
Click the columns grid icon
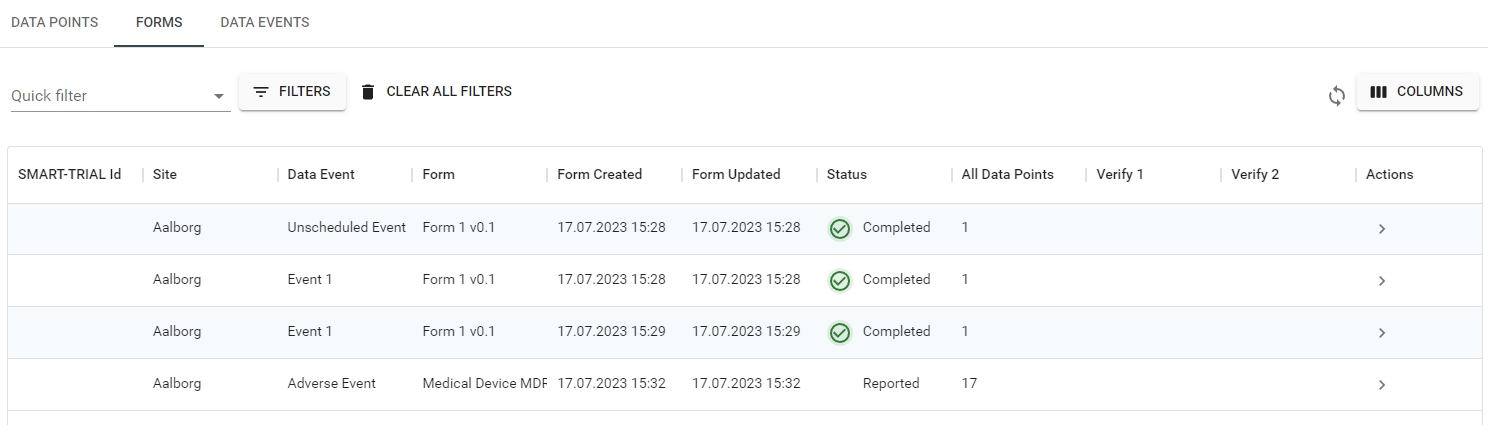[1378, 92]
